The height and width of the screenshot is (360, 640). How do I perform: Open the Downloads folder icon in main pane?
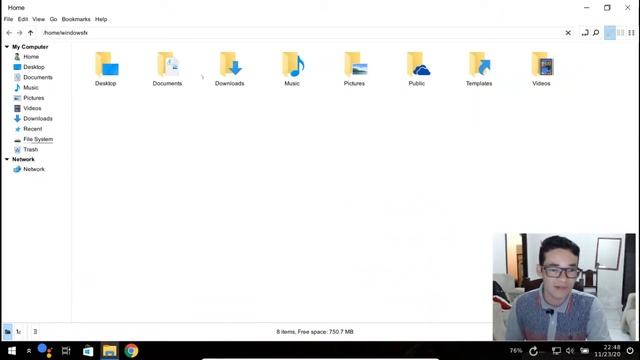pos(230,64)
